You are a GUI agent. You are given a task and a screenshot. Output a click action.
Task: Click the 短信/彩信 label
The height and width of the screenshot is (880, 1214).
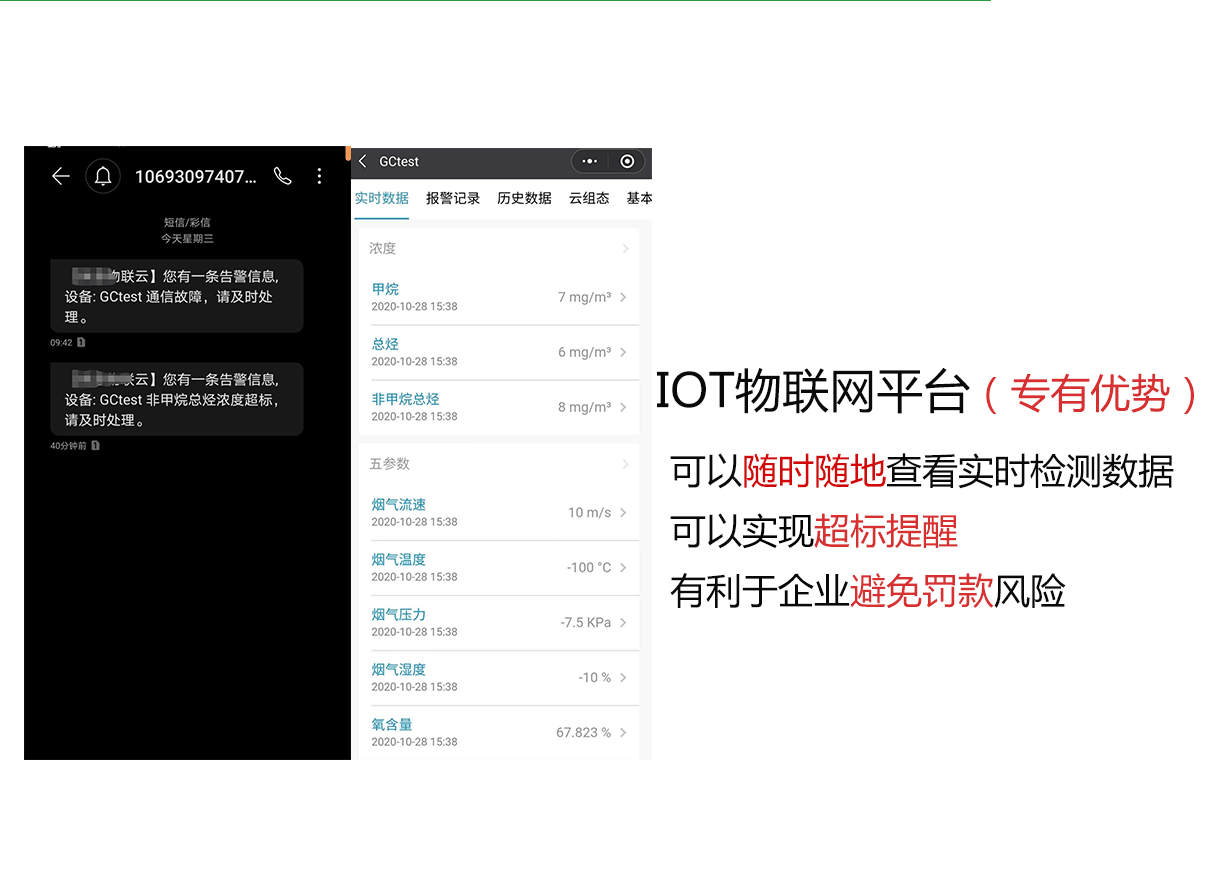(x=187, y=222)
